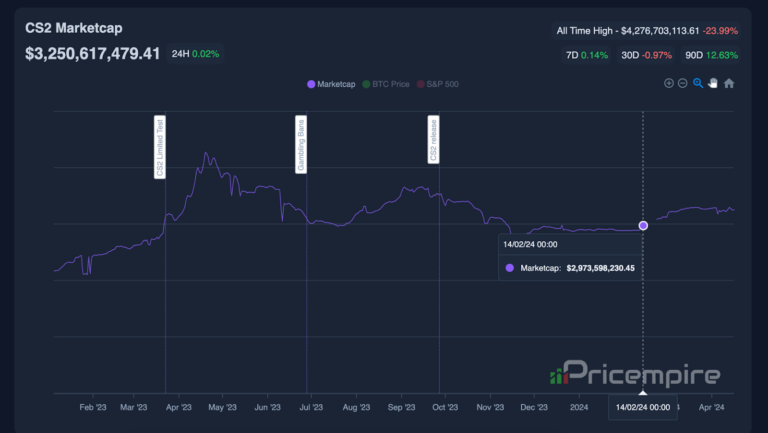Image resolution: width=768 pixels, height=433 pixels.
Task: Reset chart zoom with home icon
Action: (x=729, y=84)
